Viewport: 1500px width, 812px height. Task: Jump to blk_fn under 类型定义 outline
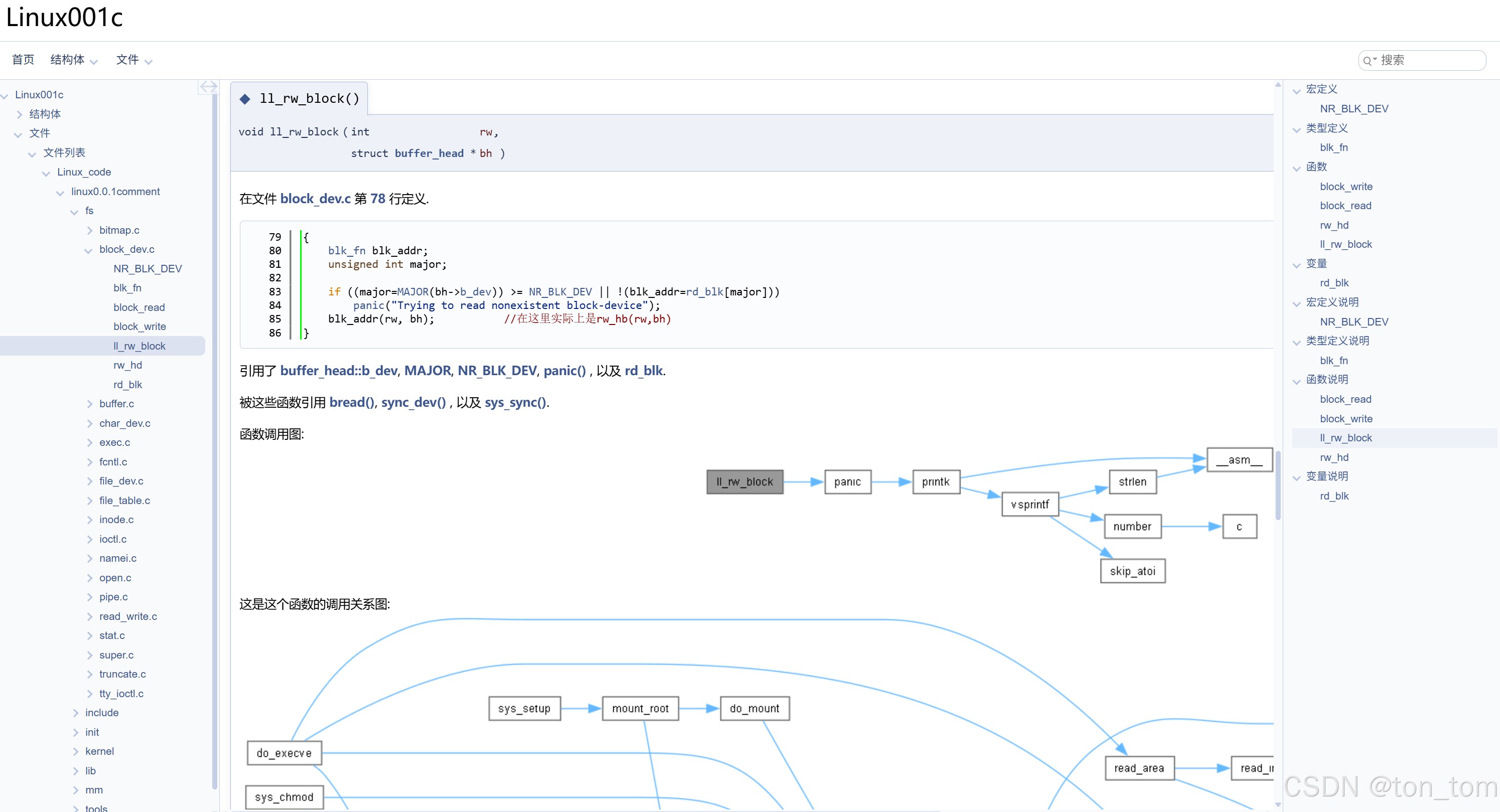tap(1333, 147)
